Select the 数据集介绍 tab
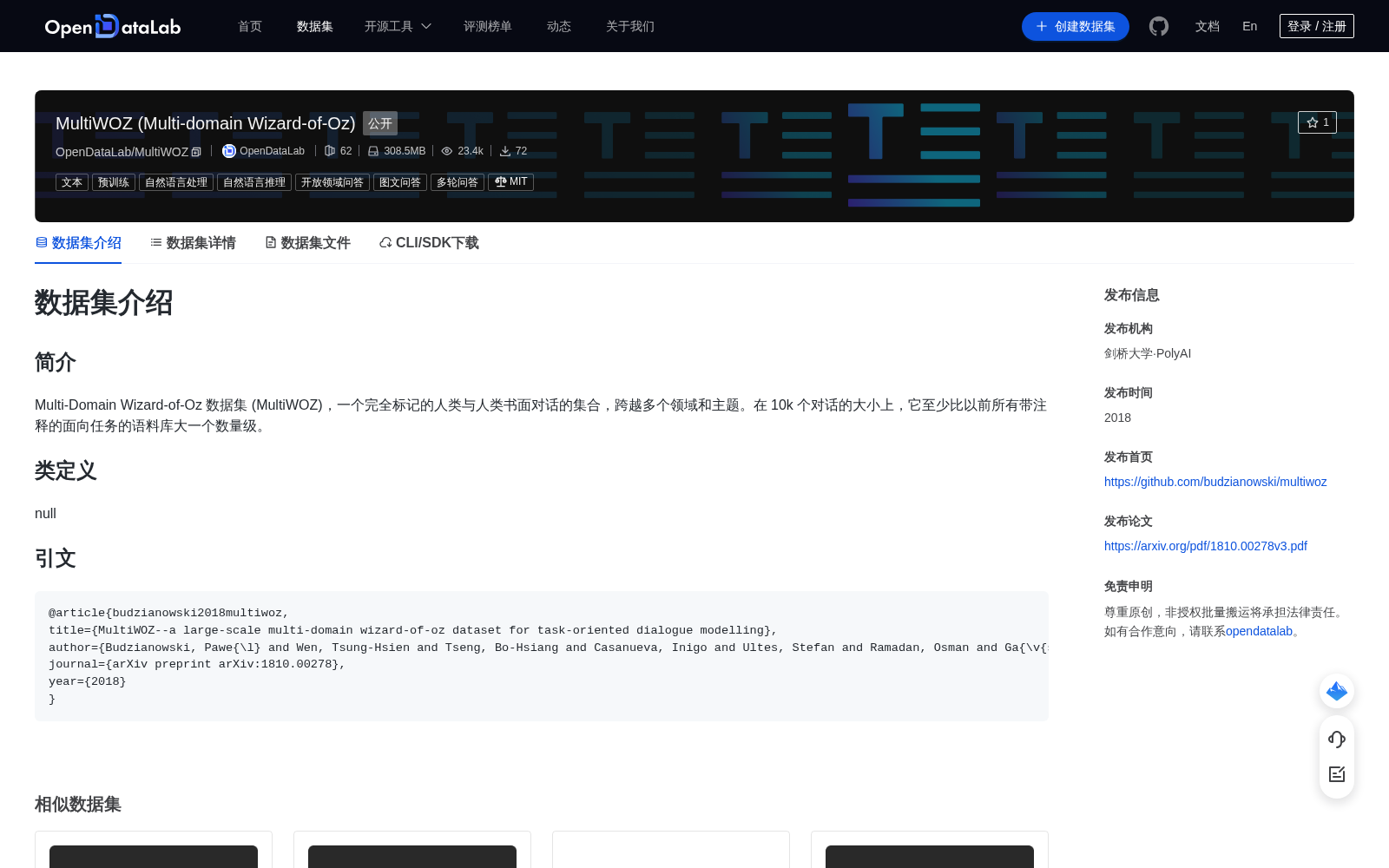Screen dimensions: 1389x868 pos(78,243)
